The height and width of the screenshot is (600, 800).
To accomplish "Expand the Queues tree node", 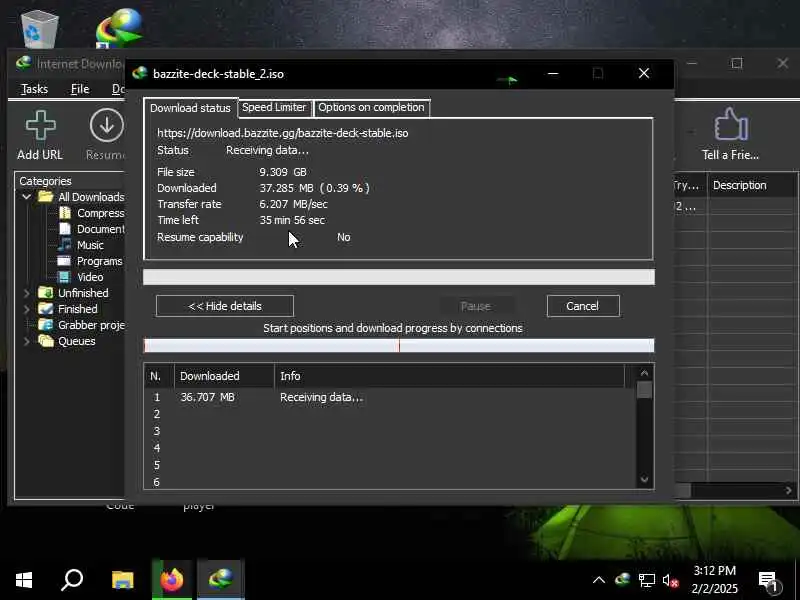I will coord(27,341).
